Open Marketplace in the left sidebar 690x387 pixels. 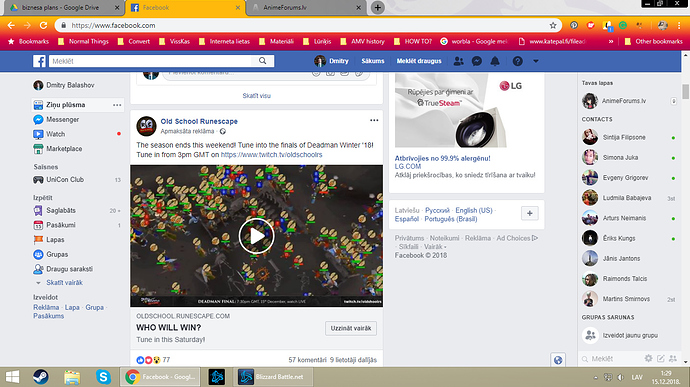click(x=64, y=149)
